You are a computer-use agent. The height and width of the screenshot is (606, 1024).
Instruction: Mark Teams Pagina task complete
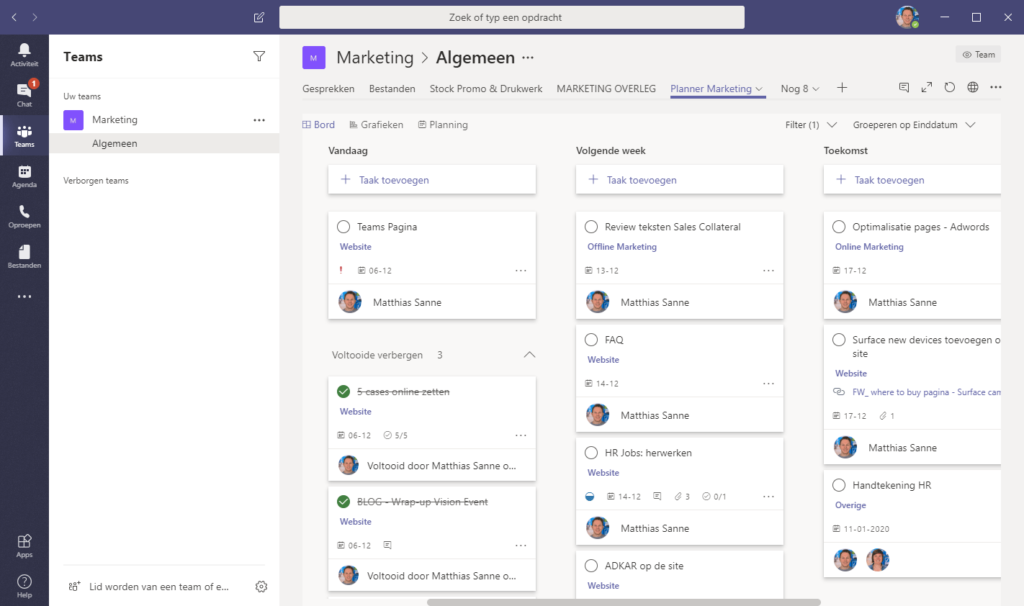(344, 227)
